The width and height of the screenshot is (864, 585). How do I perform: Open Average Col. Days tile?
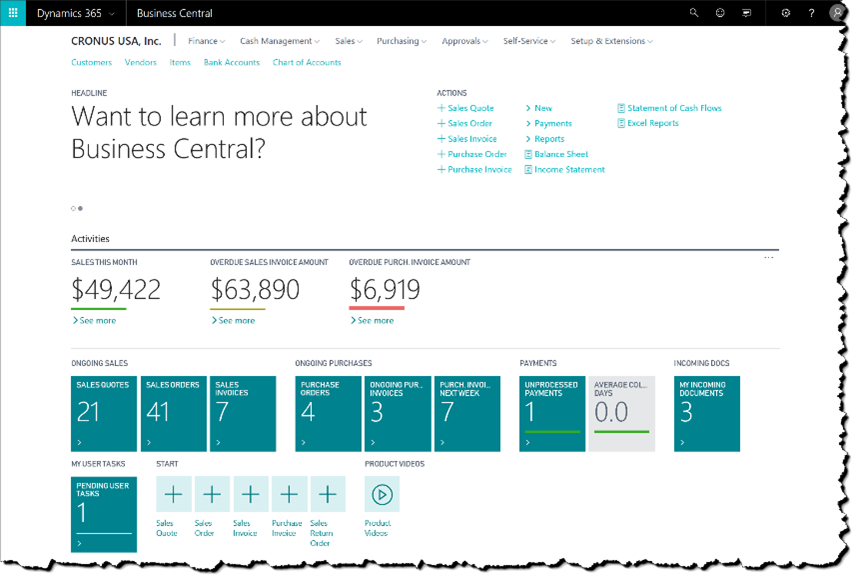622,414
